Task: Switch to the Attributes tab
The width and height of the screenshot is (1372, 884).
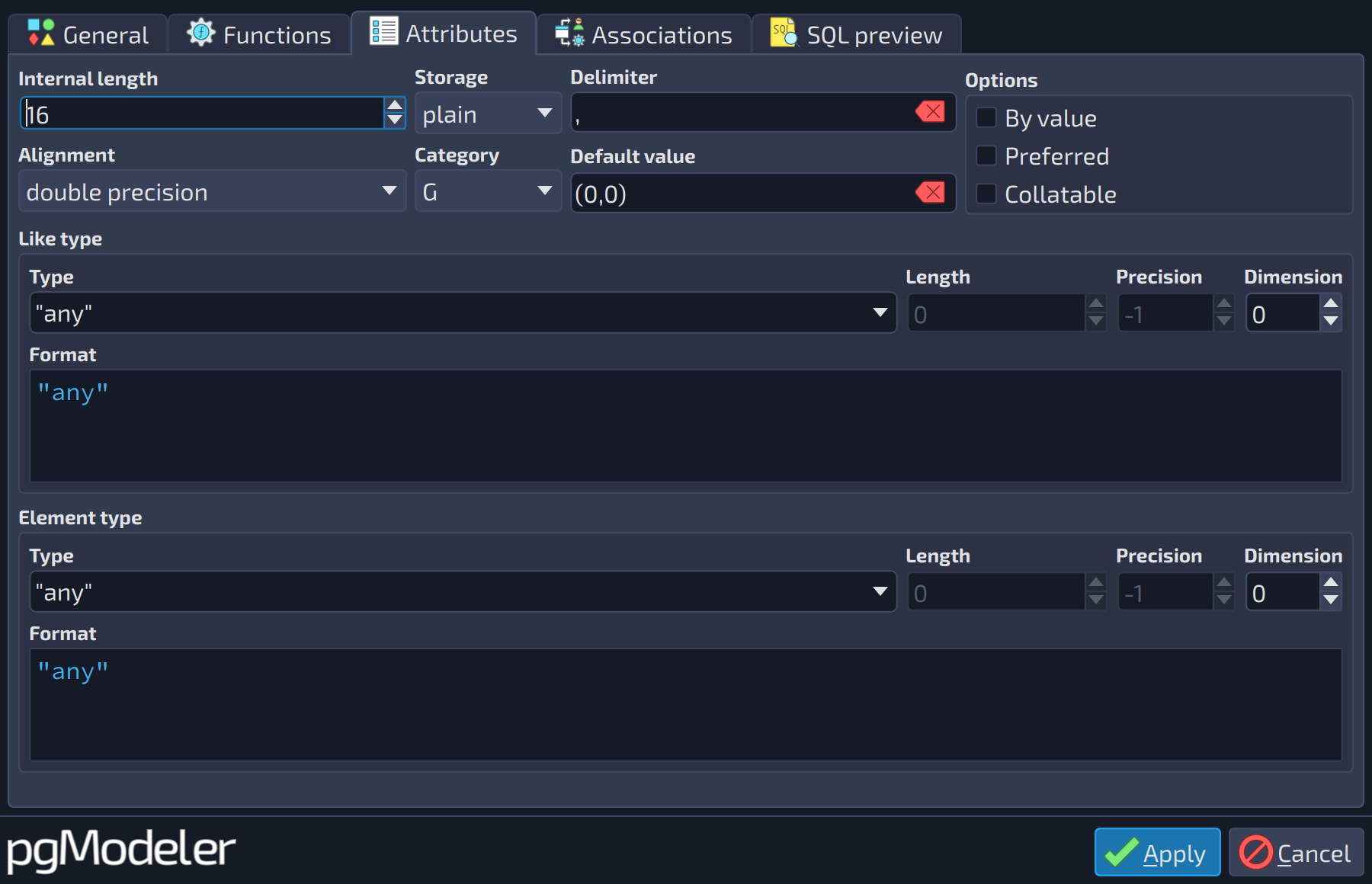Action: tap(444, 33)
